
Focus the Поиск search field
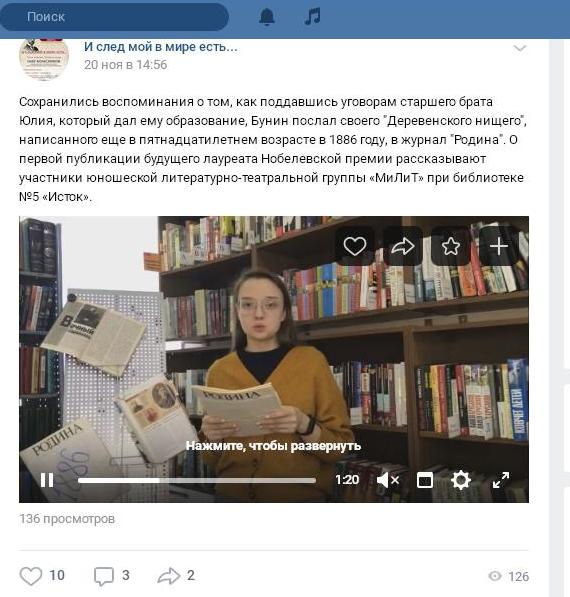point(114,17)
